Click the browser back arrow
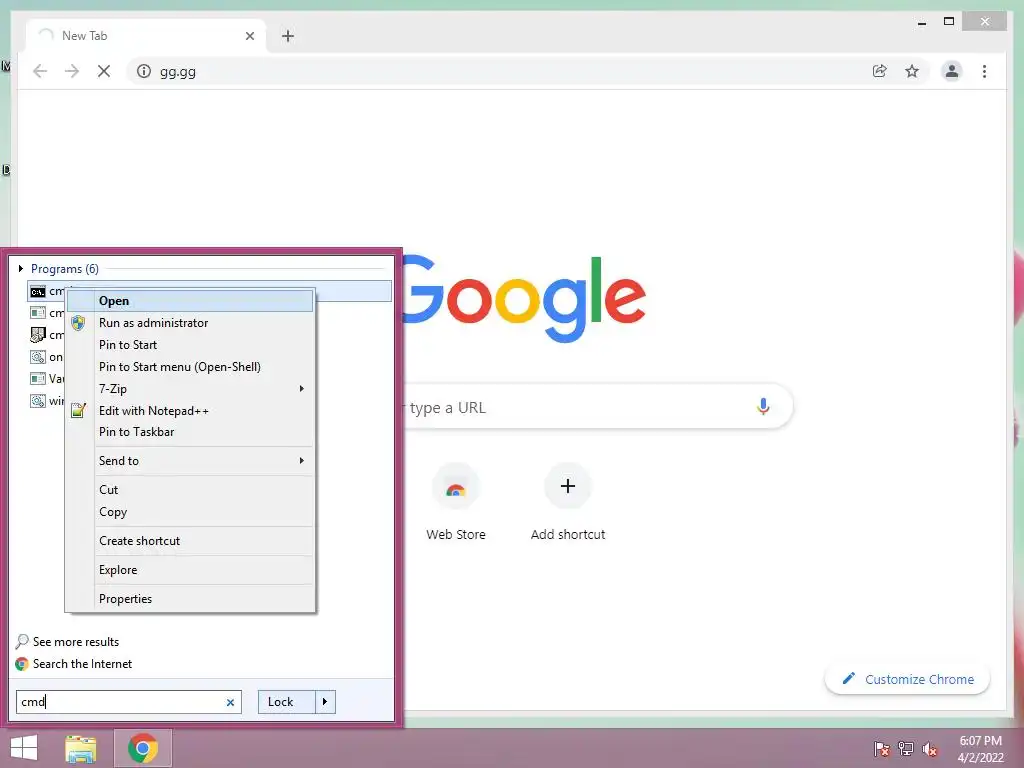This screenshot has width=1024, height=768. [40, 71]
